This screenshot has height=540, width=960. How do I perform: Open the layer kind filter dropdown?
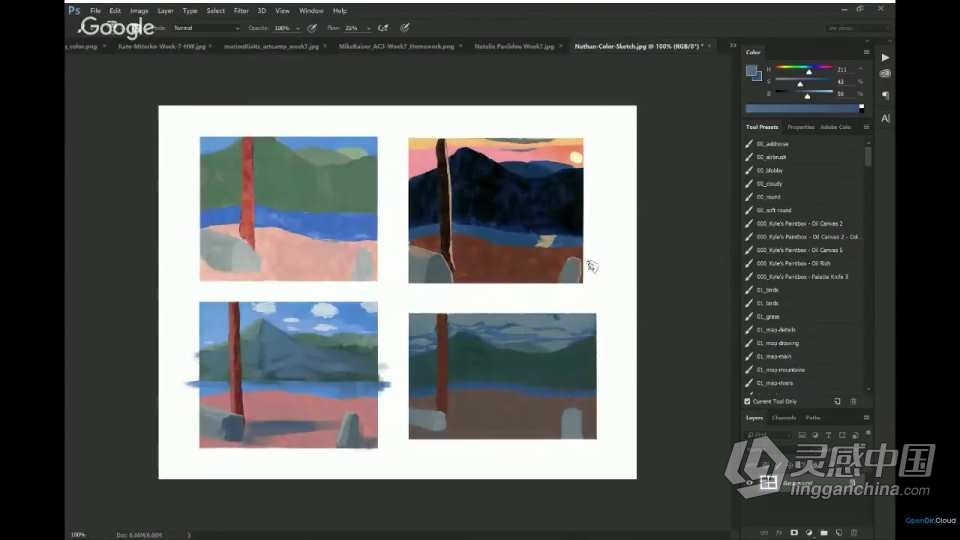(768, 435)
